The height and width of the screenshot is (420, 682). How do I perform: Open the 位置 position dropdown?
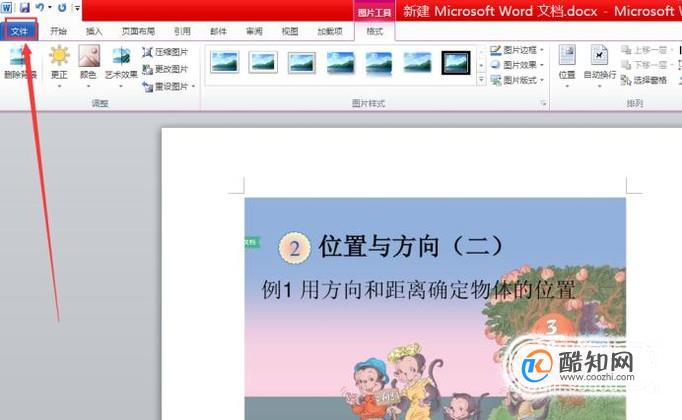pyautogui.click(x=567, y=65)
